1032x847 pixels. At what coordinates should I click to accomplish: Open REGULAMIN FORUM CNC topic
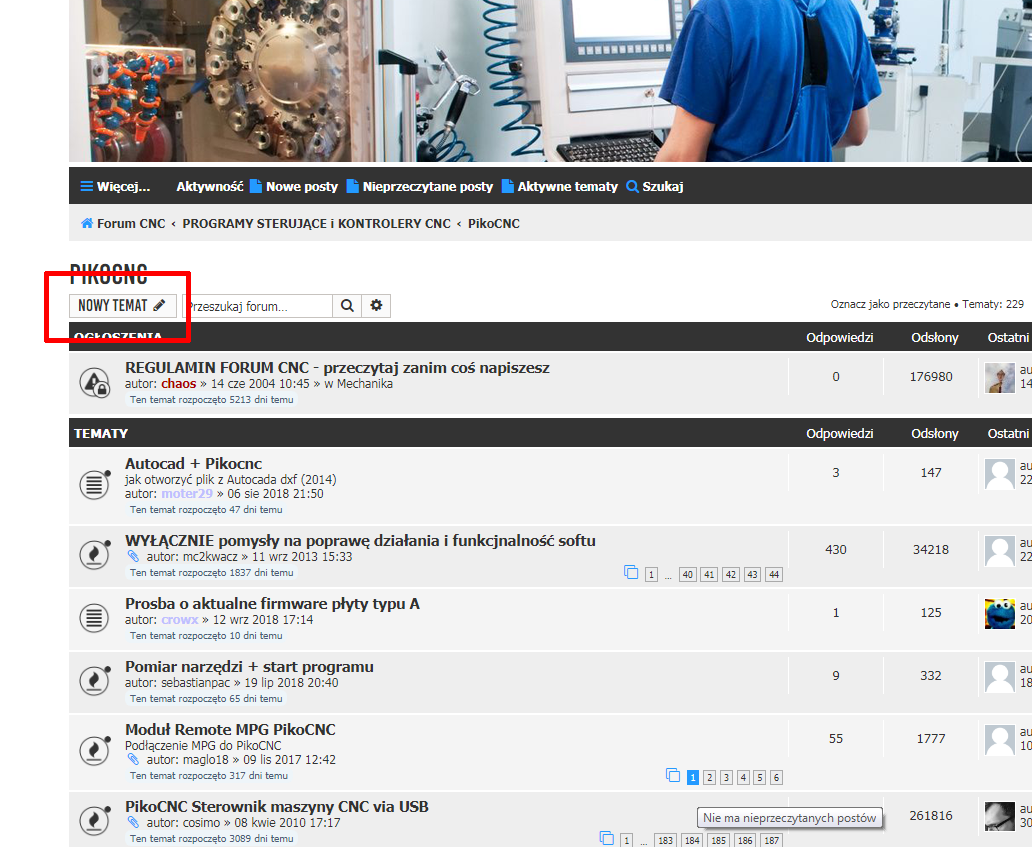click(337, 367)
